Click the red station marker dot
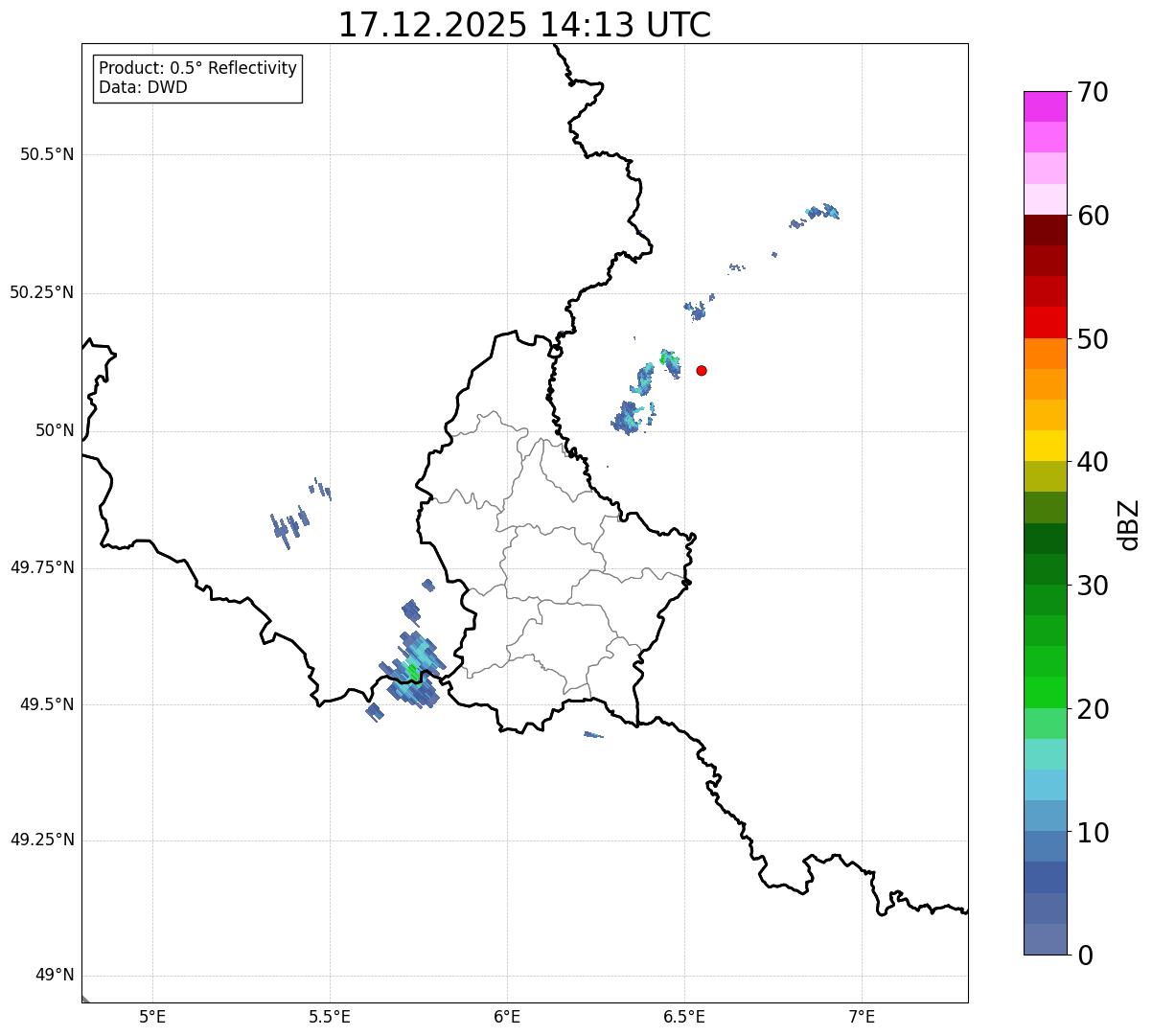1152x1036 pixels. click(702, 370)
